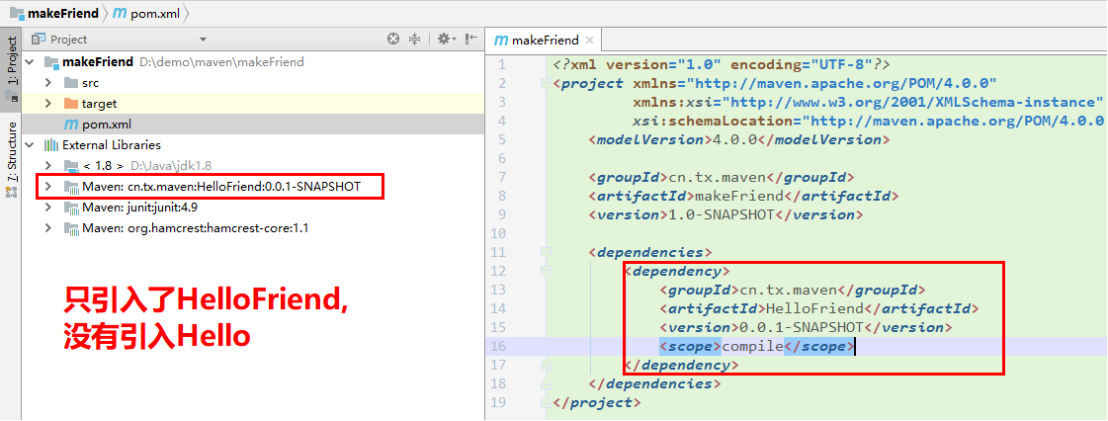Click the scope value compile
Screen dimensions: 1108x421
point(753,346)
